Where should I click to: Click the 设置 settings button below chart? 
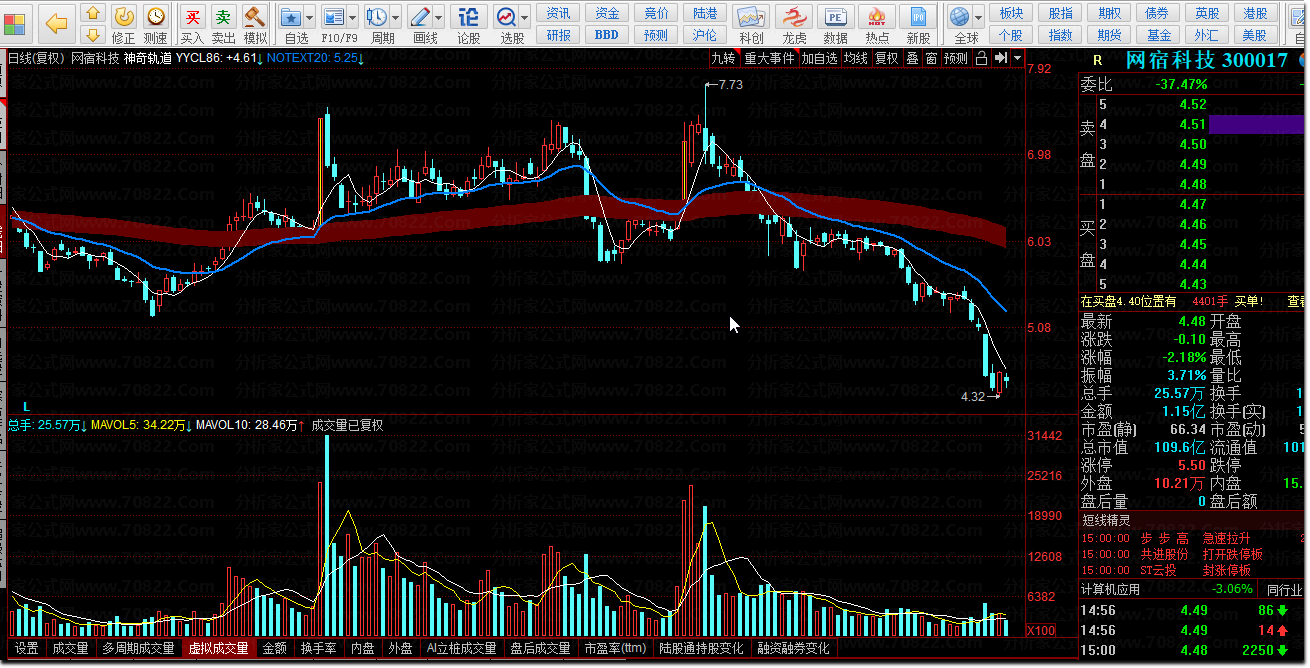(26, 648)
